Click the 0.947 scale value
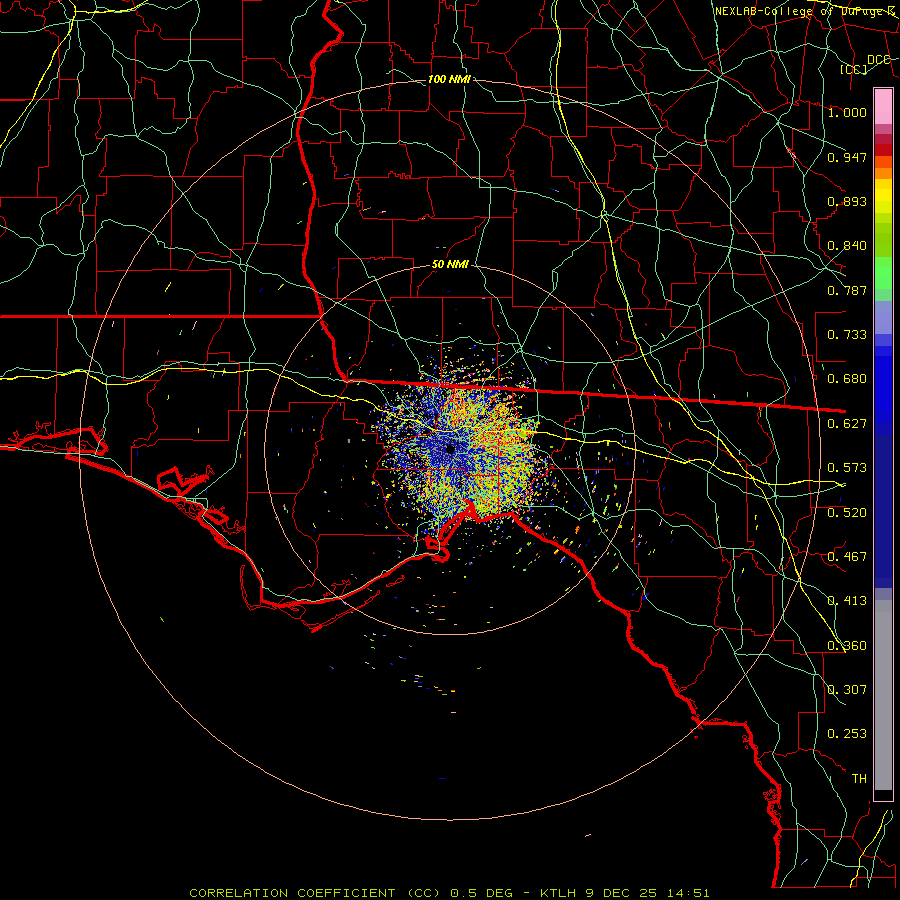900x900 pixels. coord(847,157)
